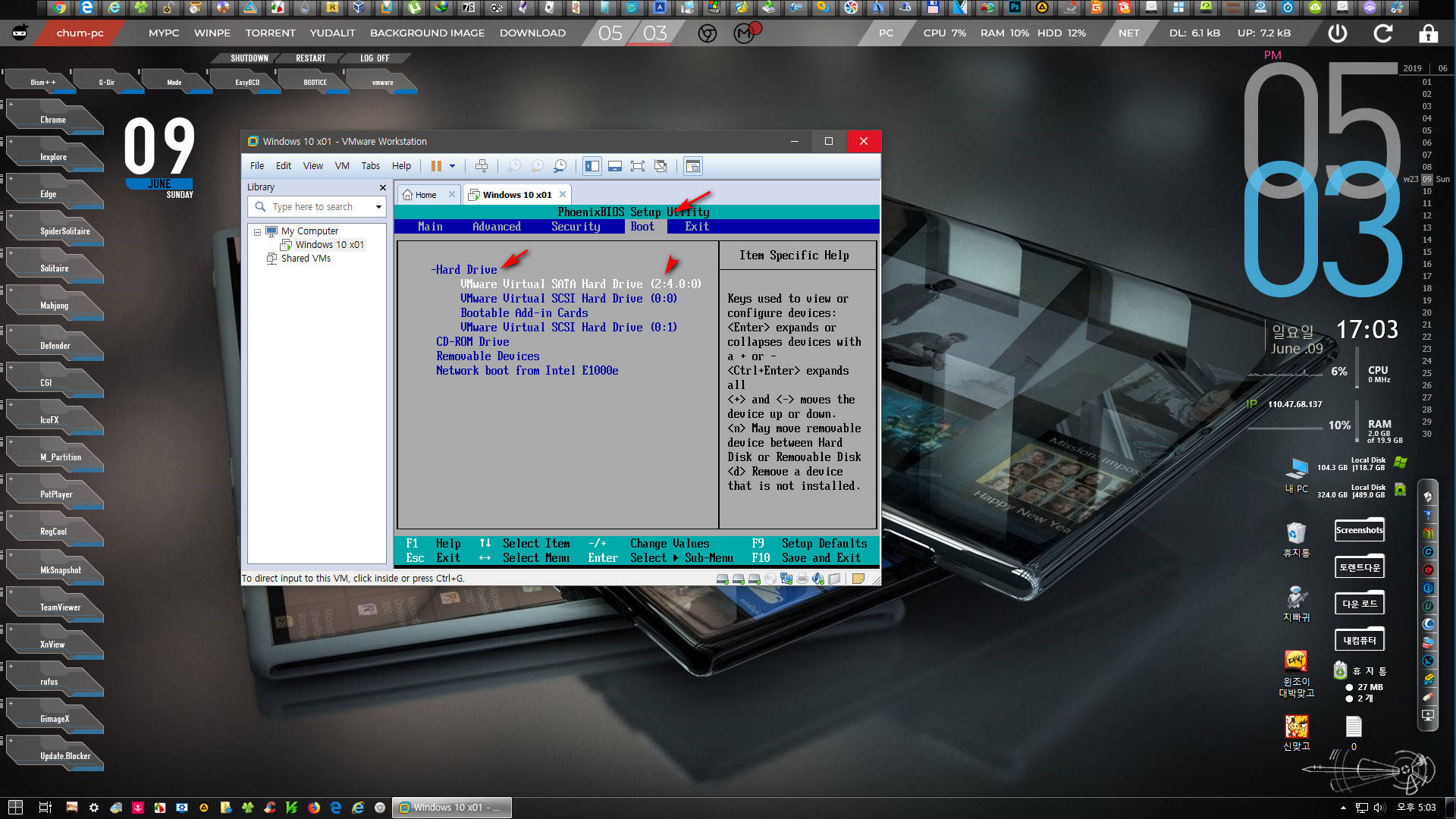
Task: Revert the VM to its snapshot
Action: (x=537, y=166)
